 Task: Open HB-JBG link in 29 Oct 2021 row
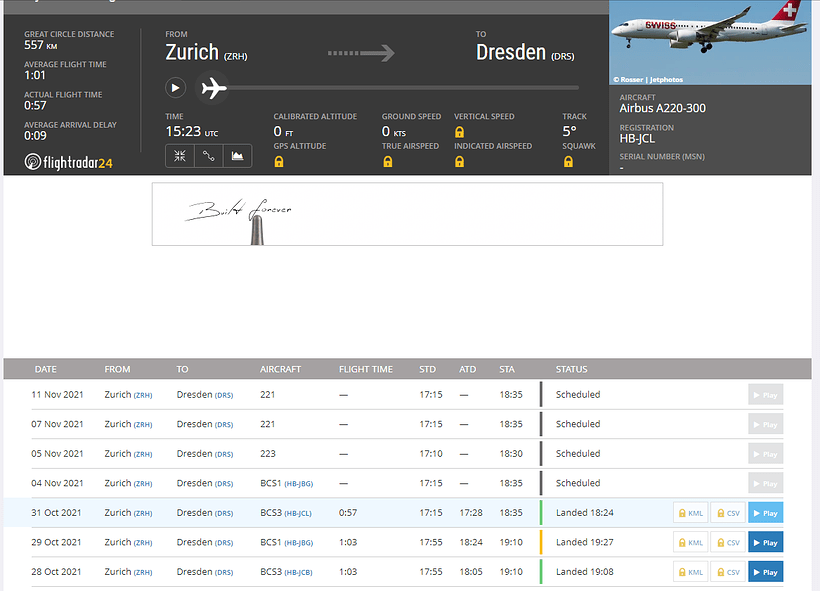tap(299, 543)
